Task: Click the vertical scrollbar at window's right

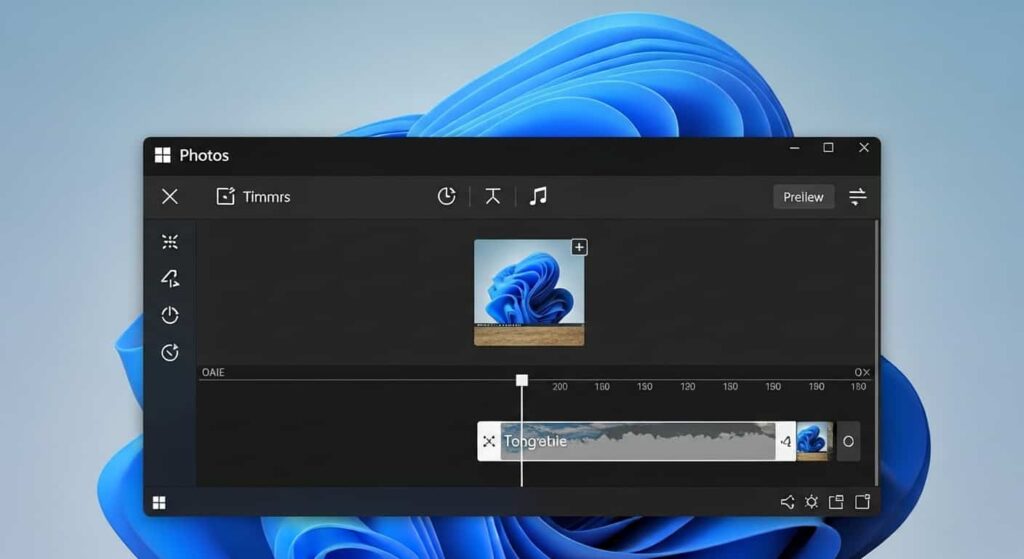Action: (876, 353)
